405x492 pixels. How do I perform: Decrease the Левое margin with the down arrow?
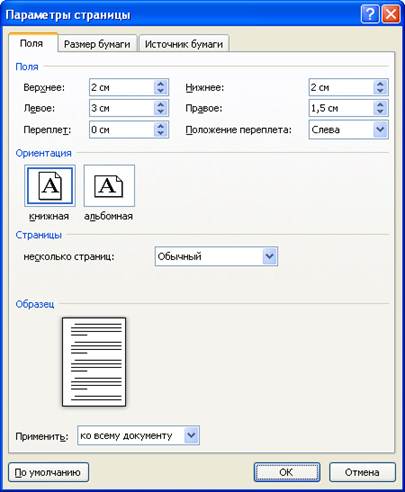pos(161,112)
